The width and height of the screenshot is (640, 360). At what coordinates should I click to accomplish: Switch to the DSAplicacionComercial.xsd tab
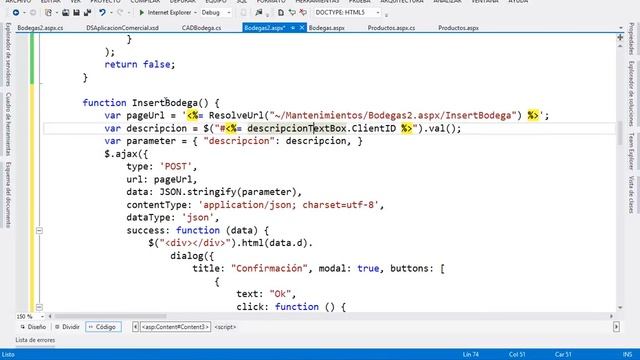click(122, 28)
